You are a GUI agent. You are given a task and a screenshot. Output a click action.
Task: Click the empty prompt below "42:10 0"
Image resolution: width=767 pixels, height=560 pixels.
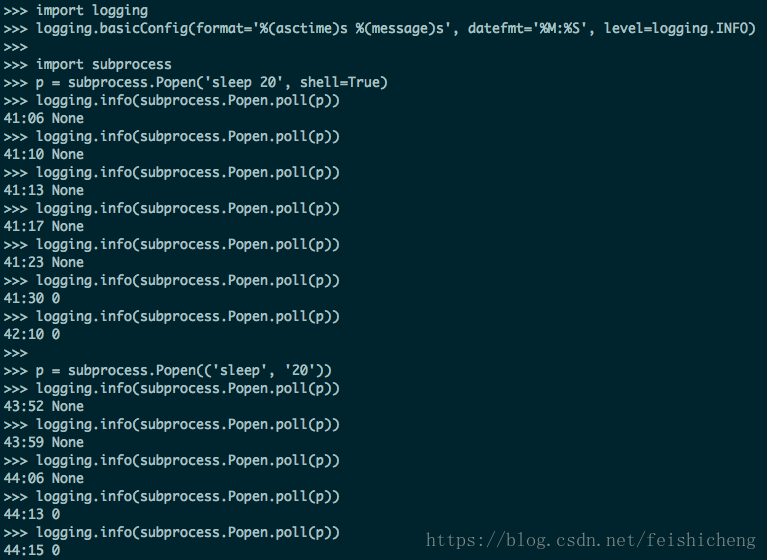[16, 353]
